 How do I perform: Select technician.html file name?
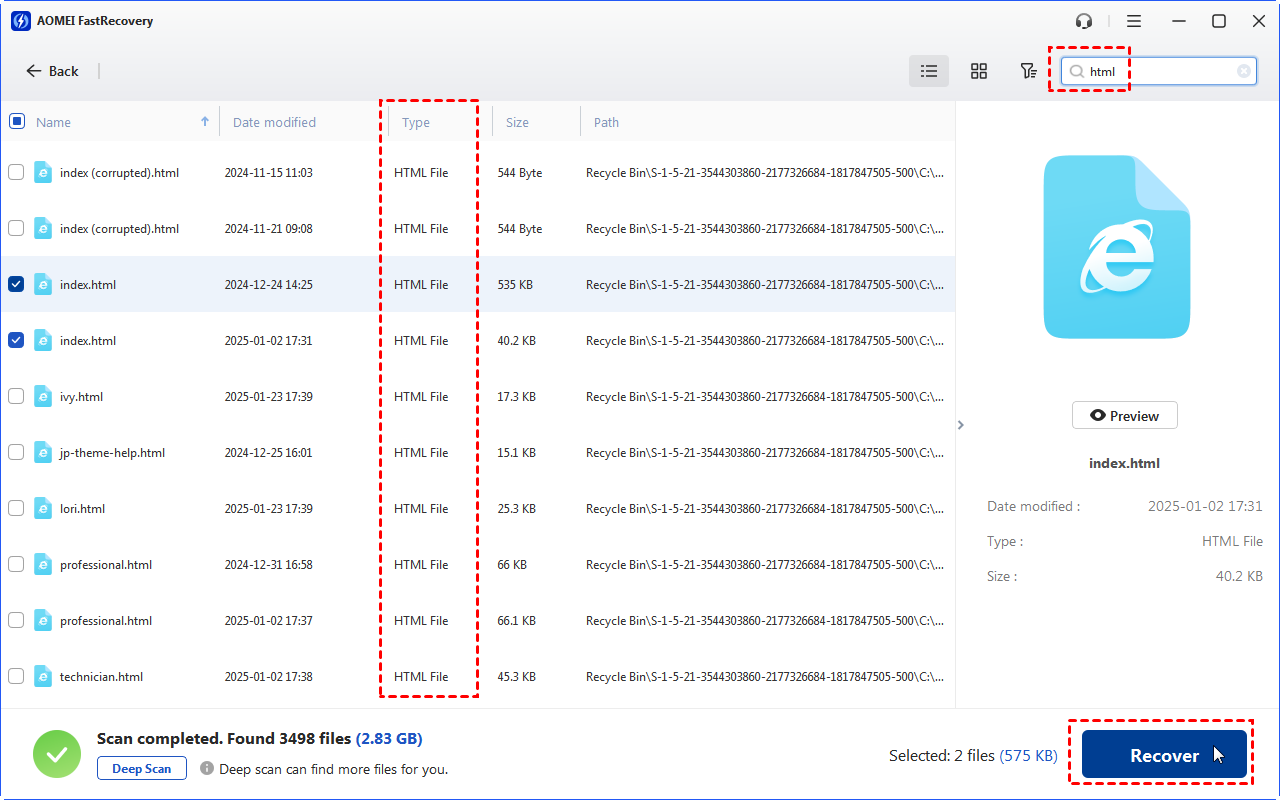101,677
